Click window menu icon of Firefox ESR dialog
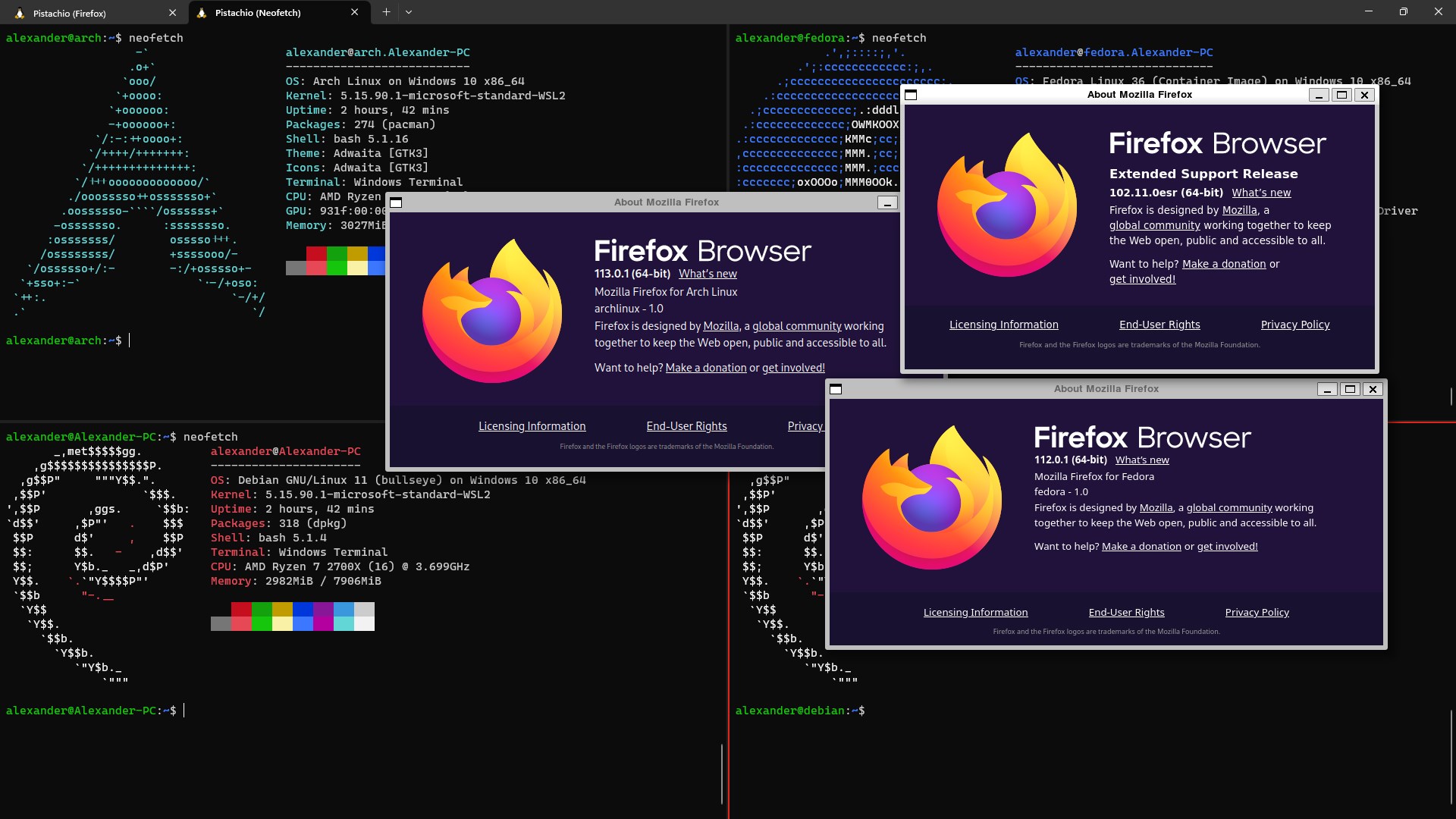 [912, 95]
